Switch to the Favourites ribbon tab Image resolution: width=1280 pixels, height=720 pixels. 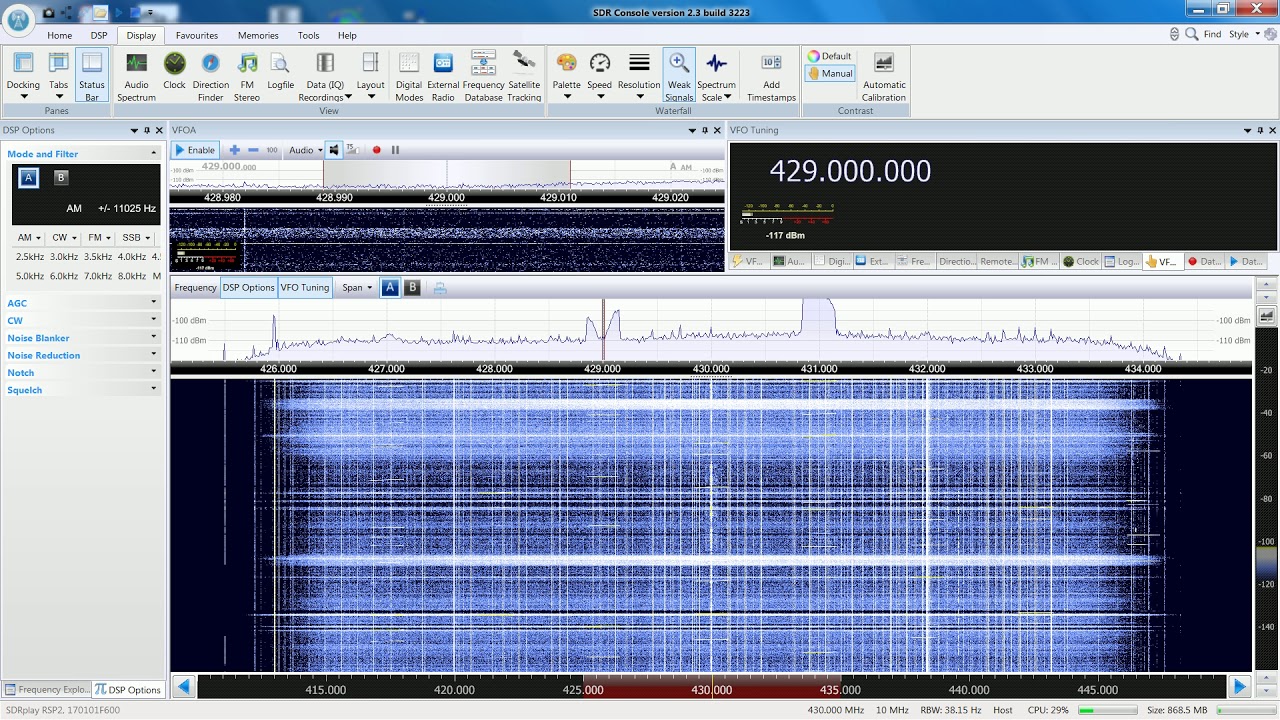coord(197,35)
